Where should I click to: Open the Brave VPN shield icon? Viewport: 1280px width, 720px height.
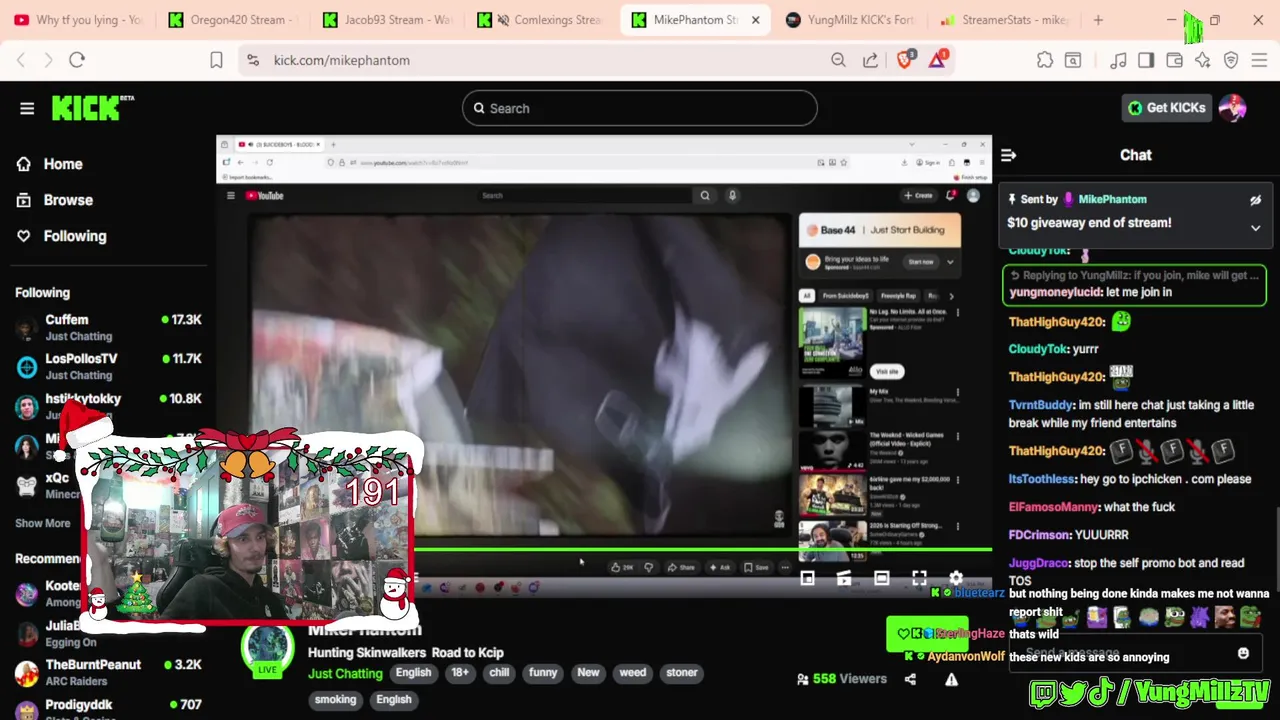click(1231, 60)
